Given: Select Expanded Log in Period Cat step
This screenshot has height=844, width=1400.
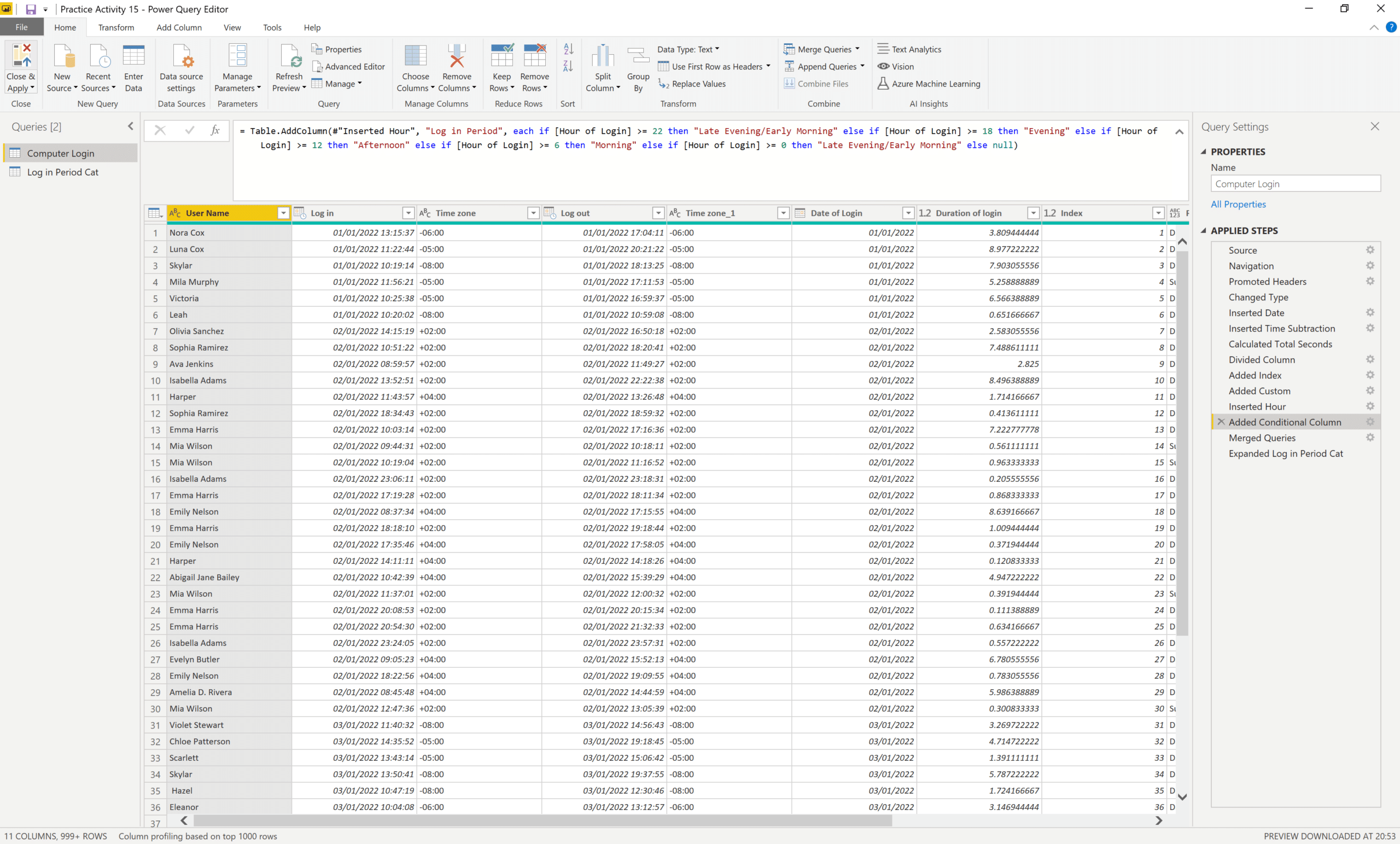Looking at the screenshot, I should pos(1285,453).
